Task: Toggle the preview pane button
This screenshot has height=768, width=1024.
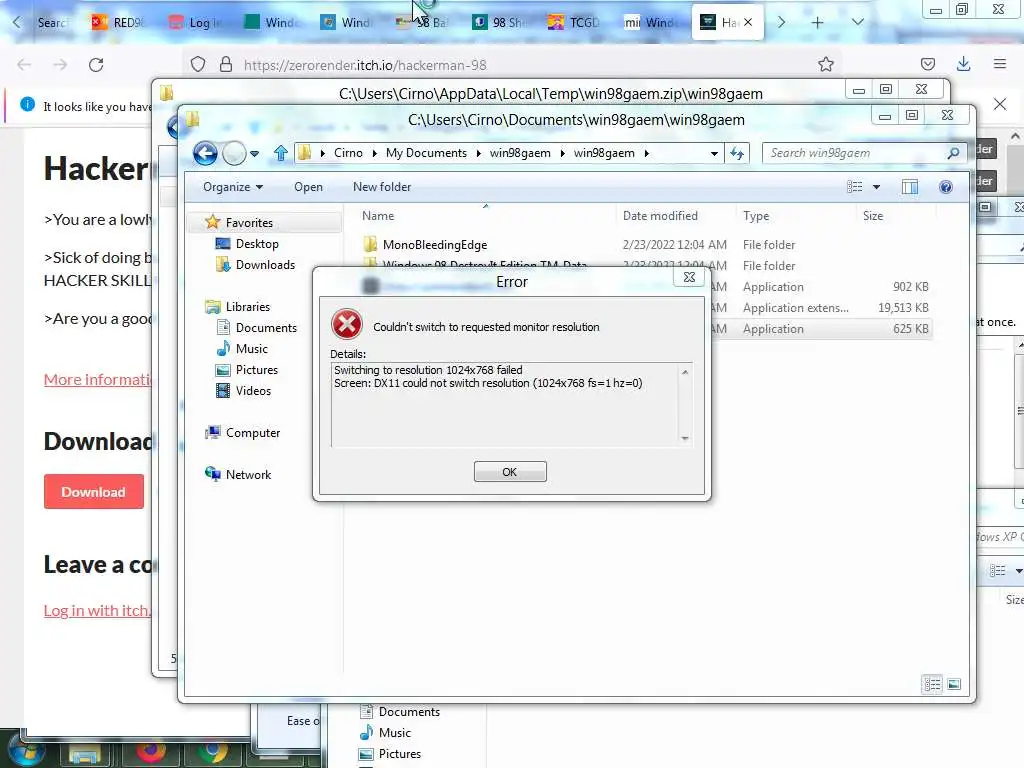Action: pos(910,187)
